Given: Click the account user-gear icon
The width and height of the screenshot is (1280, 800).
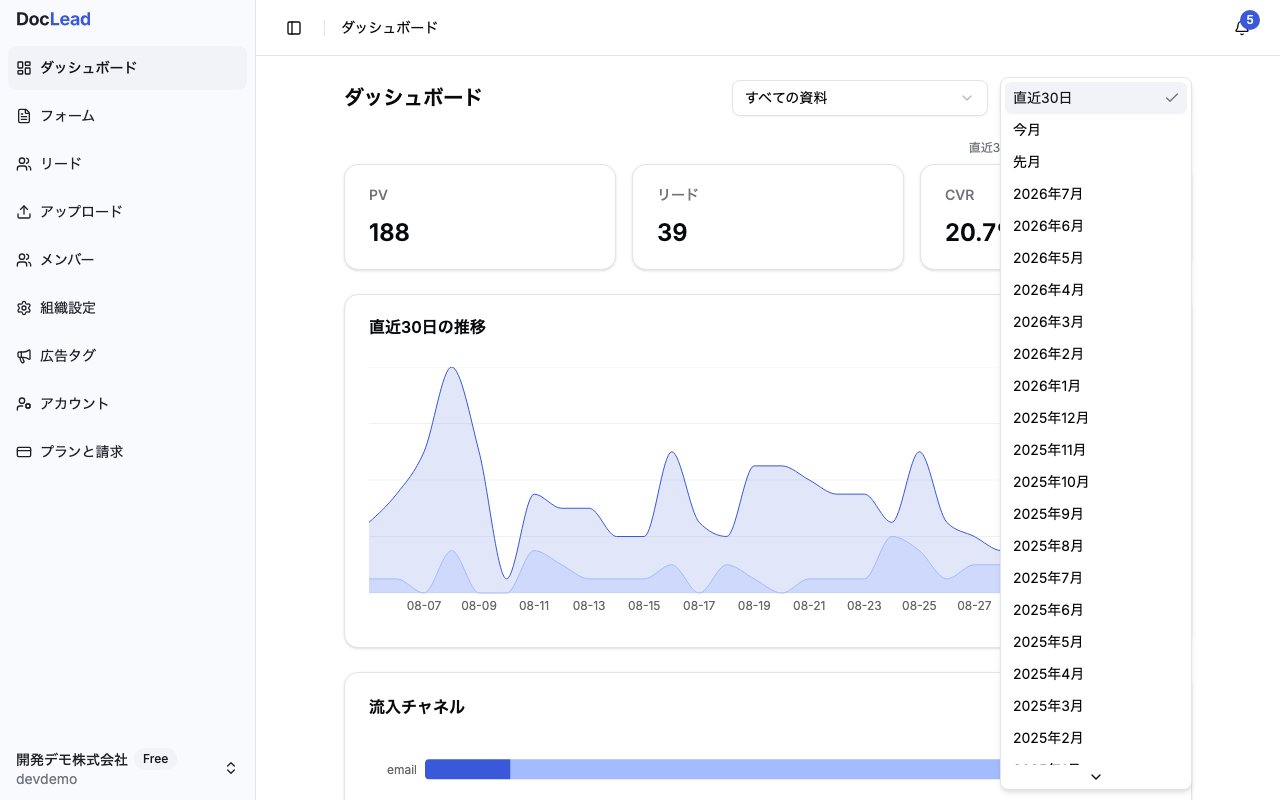Looking at the screenshot, I should pyautogui.click(x=24, y=404).
